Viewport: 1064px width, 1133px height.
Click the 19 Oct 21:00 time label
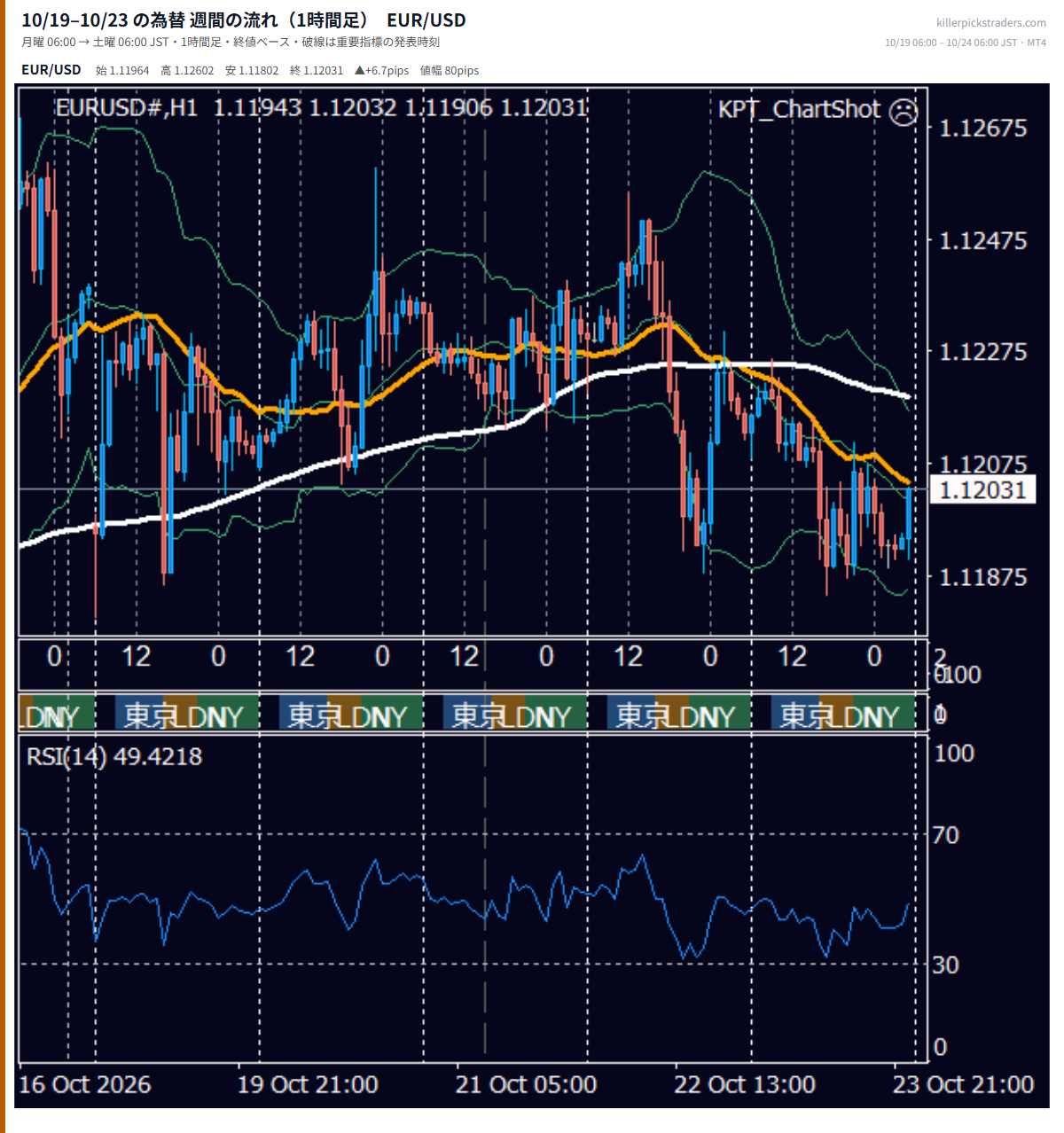click(x=308, y=1084)
